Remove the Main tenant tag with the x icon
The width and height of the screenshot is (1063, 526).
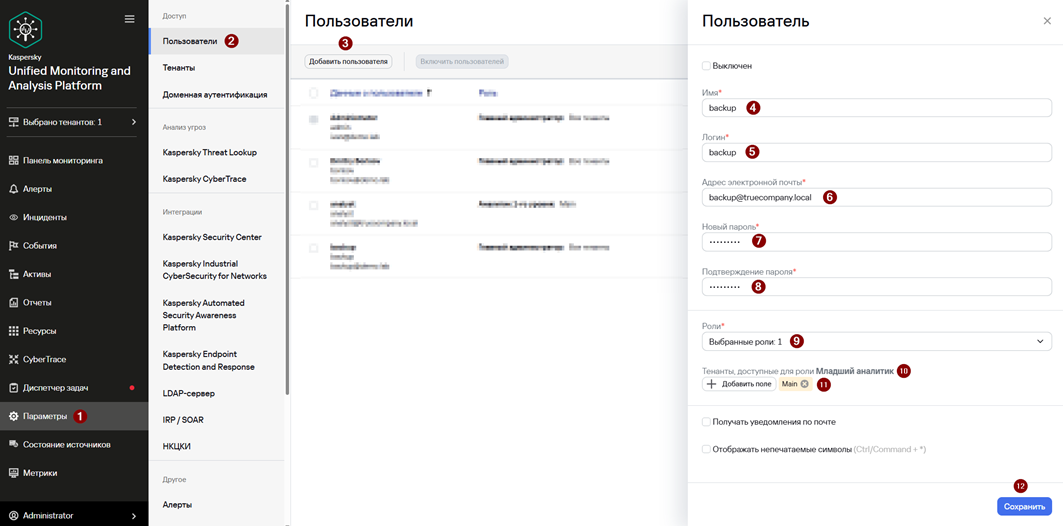804,384
